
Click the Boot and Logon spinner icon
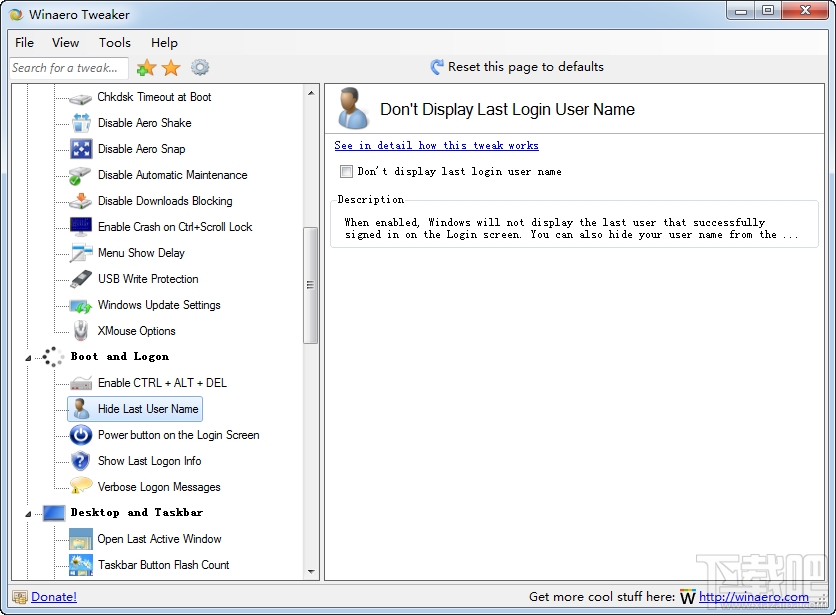click(x=53, y=357)
